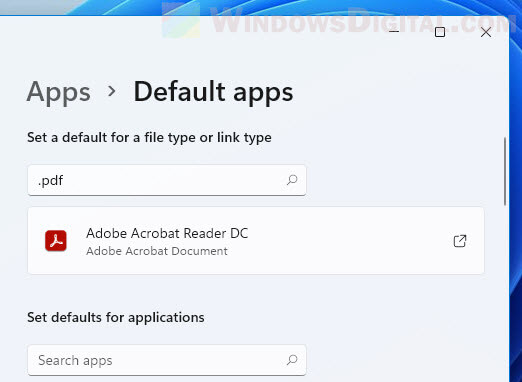522x382 pixels.
Task: Click the .pdf file type search field
Action: (167, 180)
